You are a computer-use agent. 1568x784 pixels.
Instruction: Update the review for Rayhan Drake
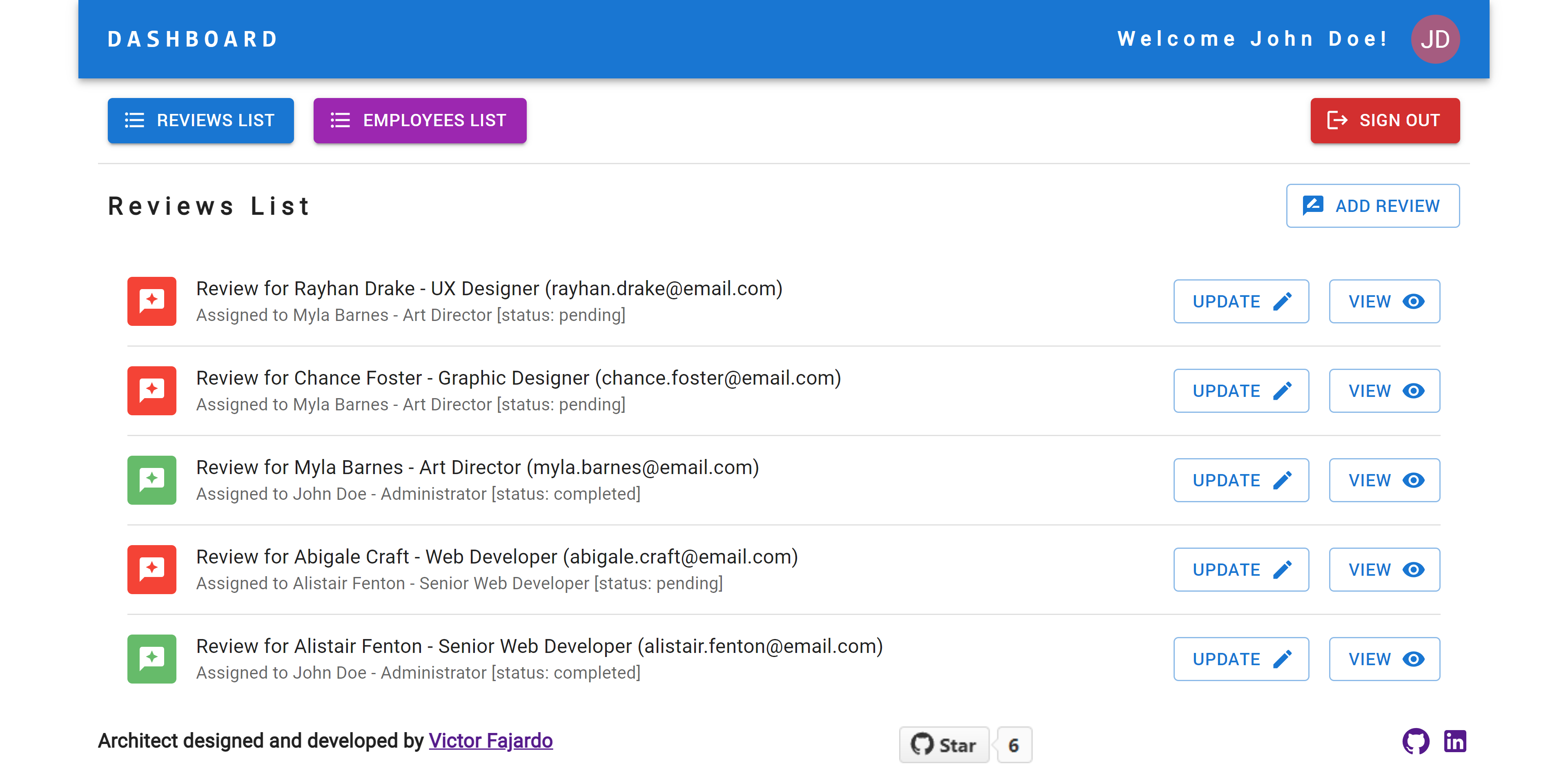click(1241, 301)
